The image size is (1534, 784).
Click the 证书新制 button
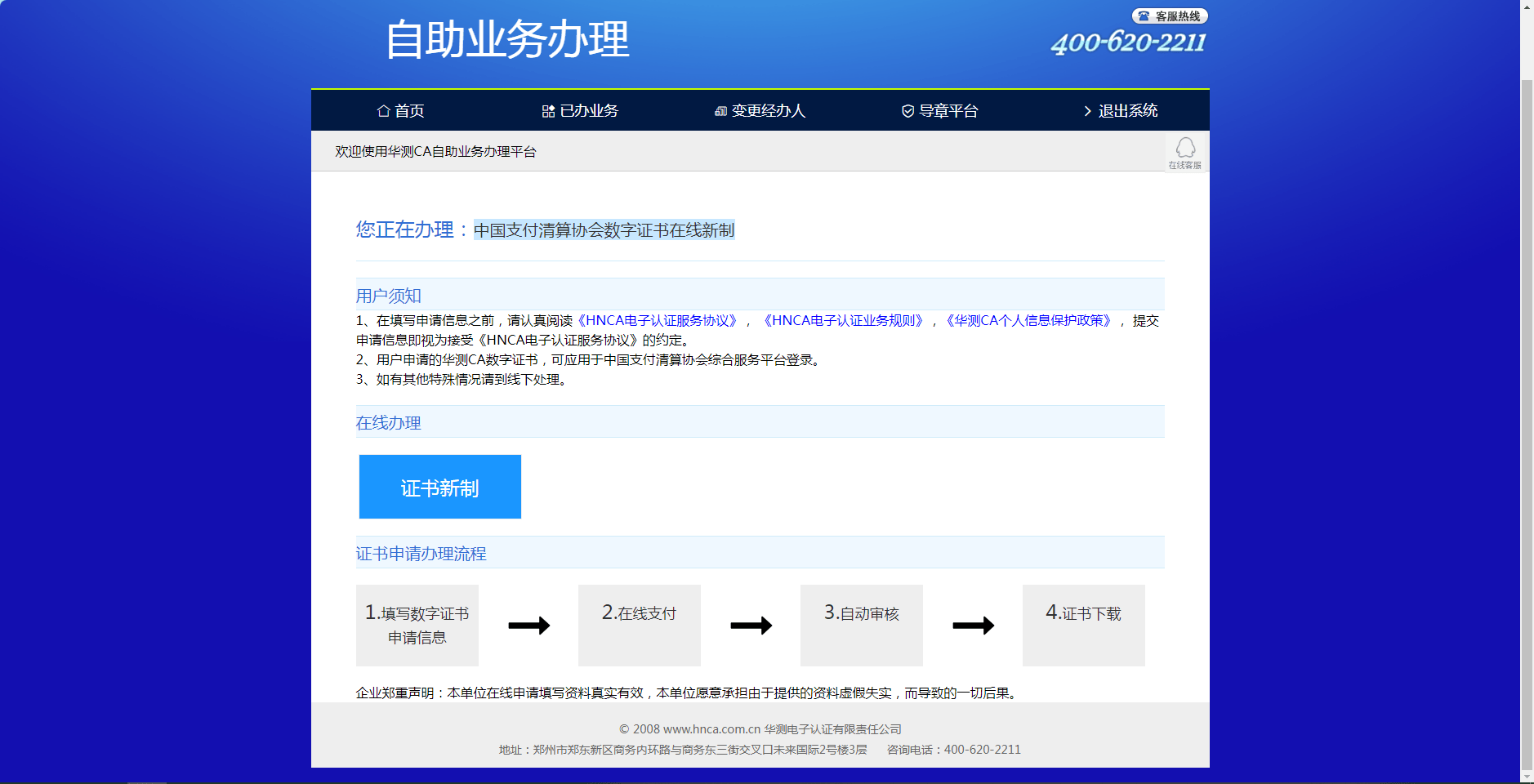pos(440,487)
